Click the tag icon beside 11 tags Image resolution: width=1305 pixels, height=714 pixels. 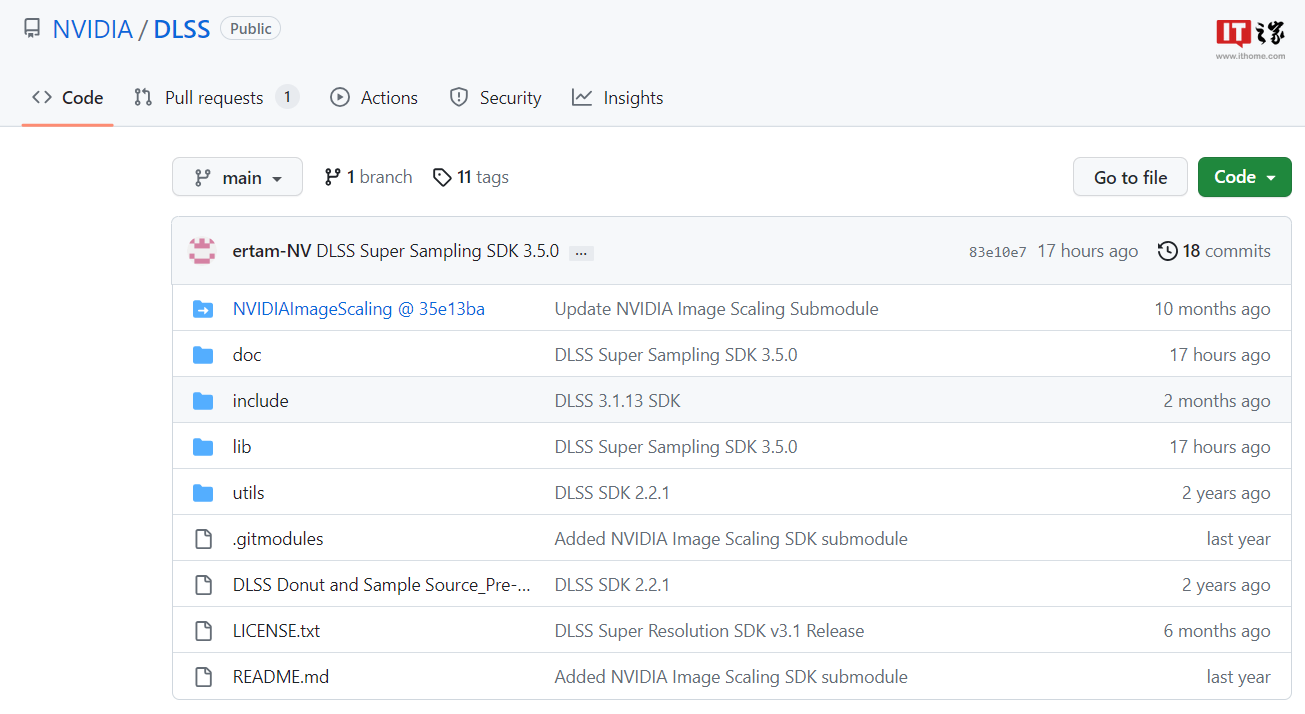[x=442, y=176]
